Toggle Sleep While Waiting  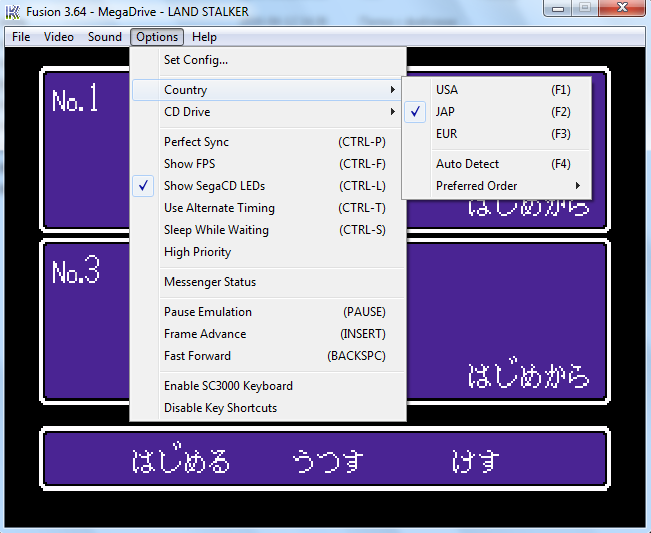268,230
